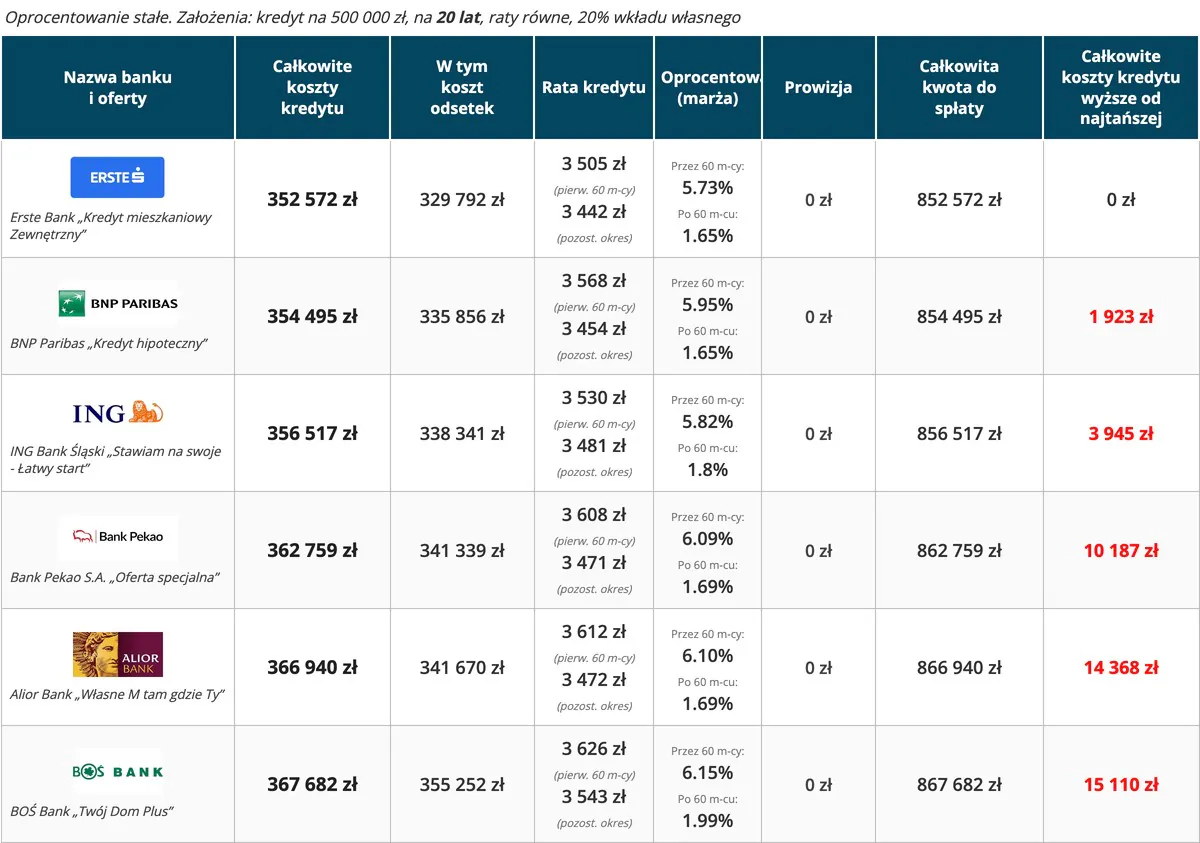Click the BNP Paribas logo

click(118, 303)
